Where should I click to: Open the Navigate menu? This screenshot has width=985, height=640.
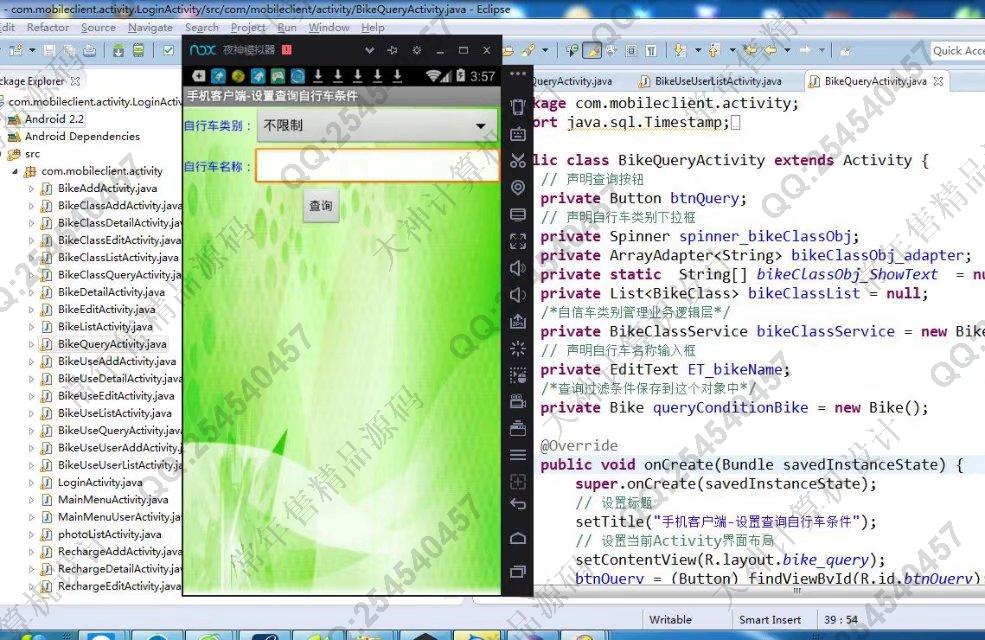point(150,28)
